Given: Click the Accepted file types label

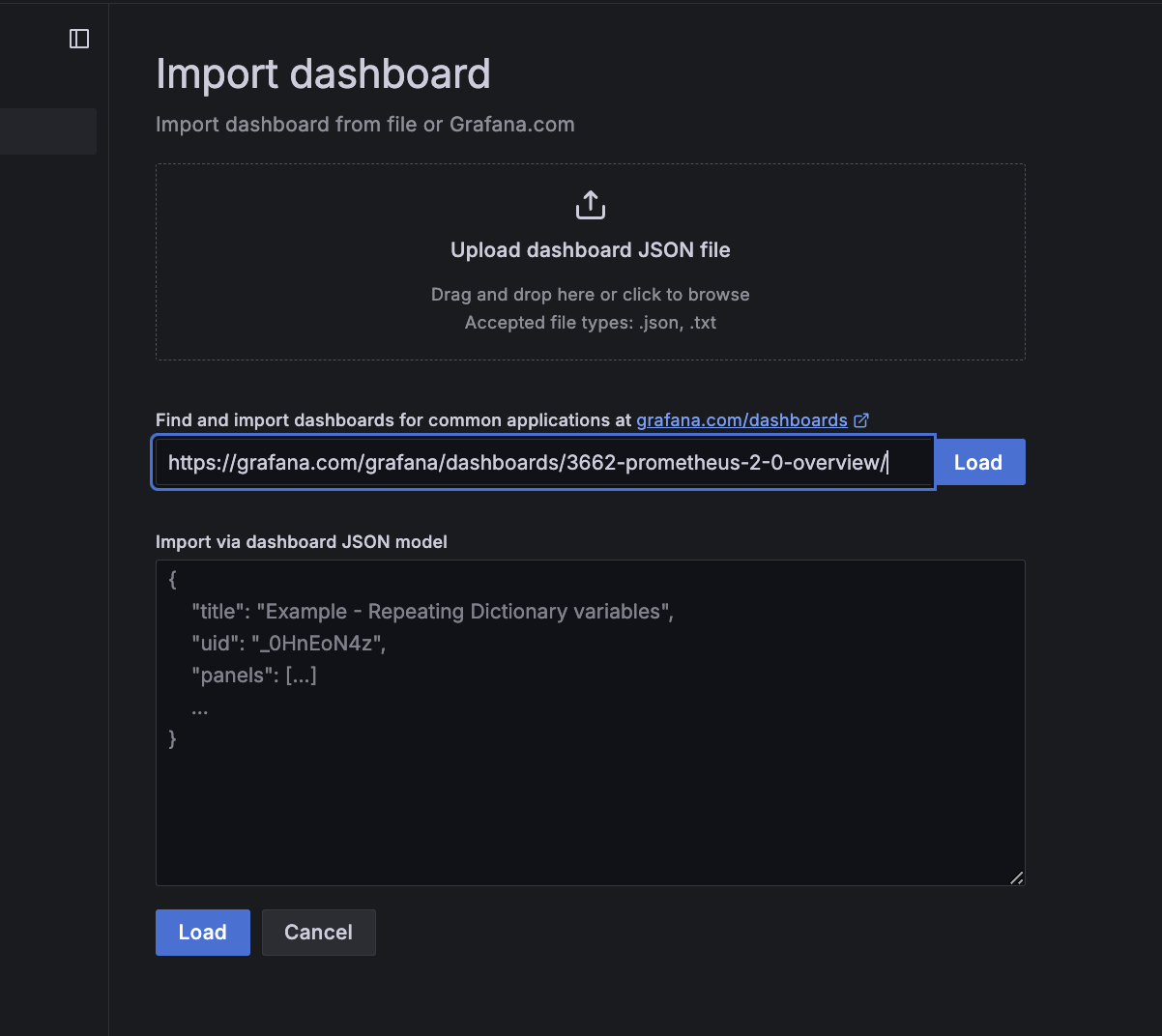Looking at the screenshot, I should (590, 322).
